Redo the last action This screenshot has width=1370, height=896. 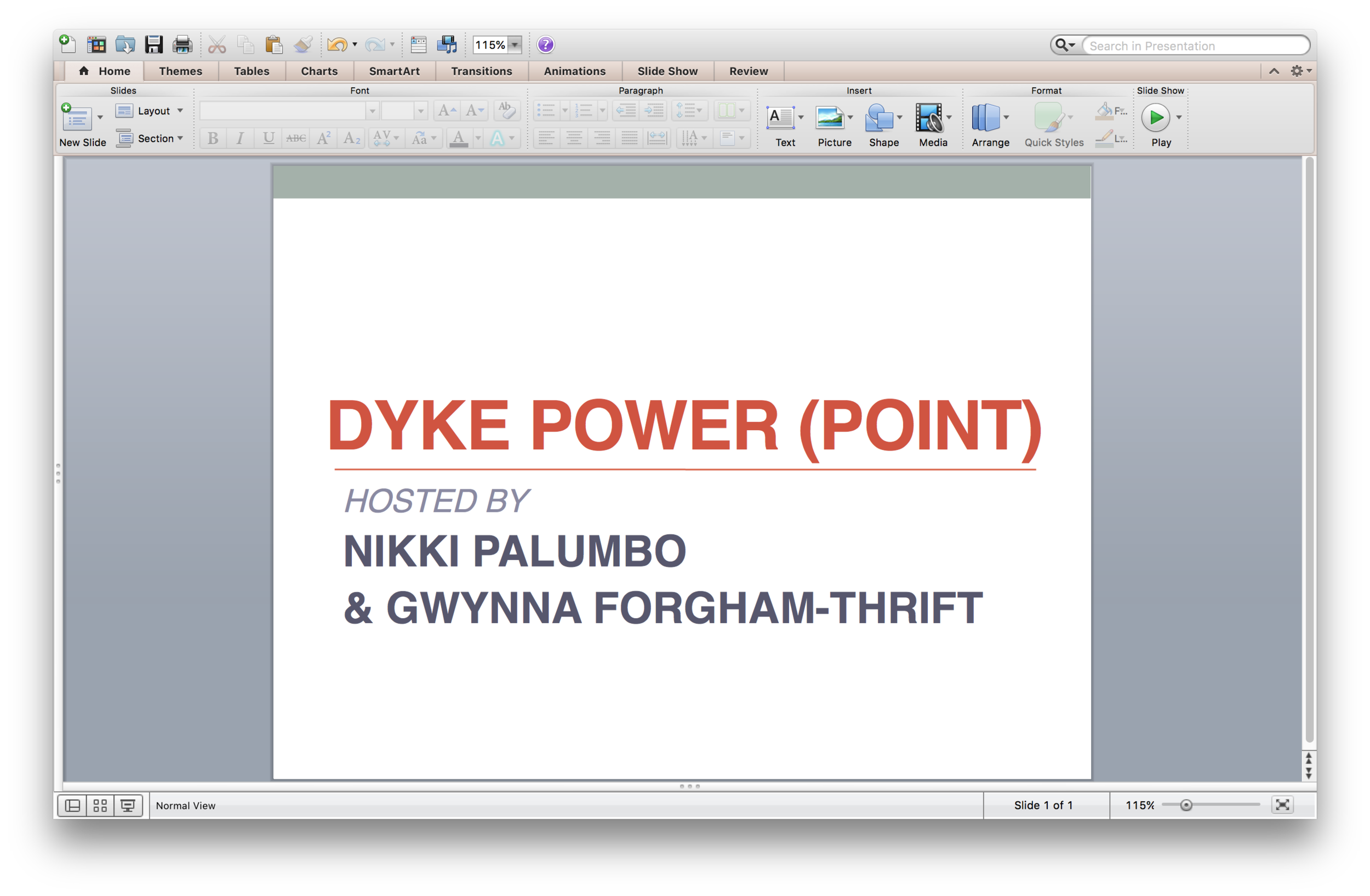(375, 44)
